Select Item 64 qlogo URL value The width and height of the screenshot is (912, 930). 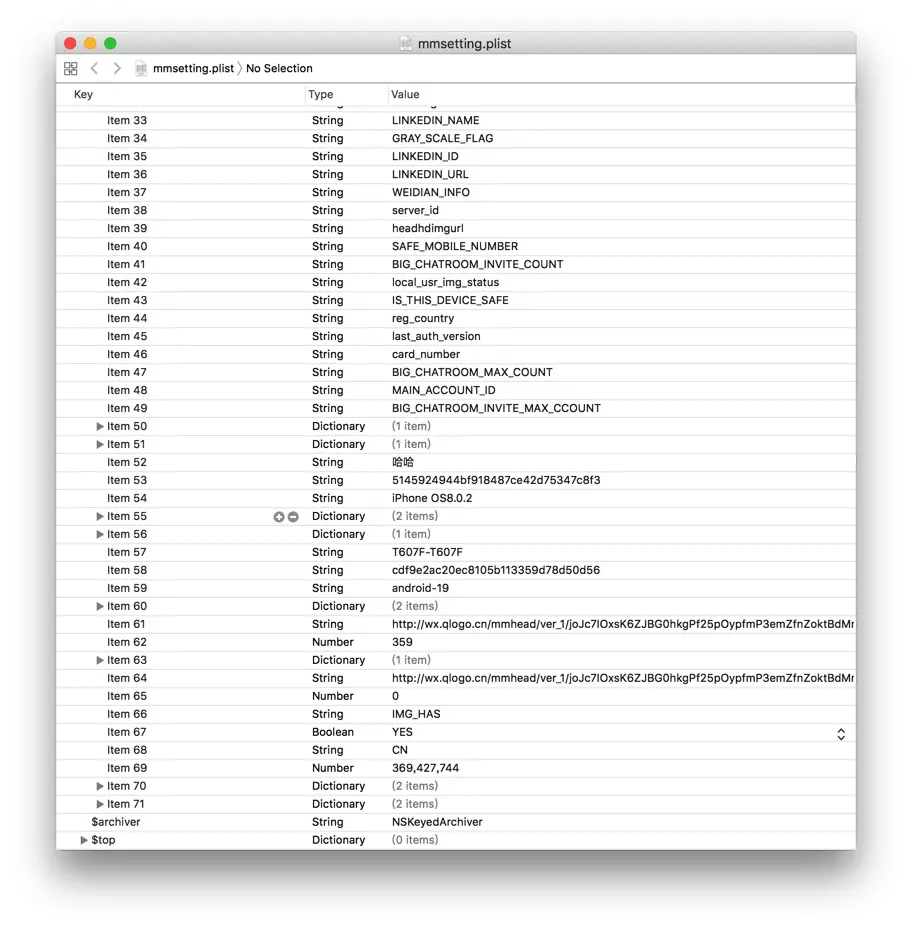623,678
